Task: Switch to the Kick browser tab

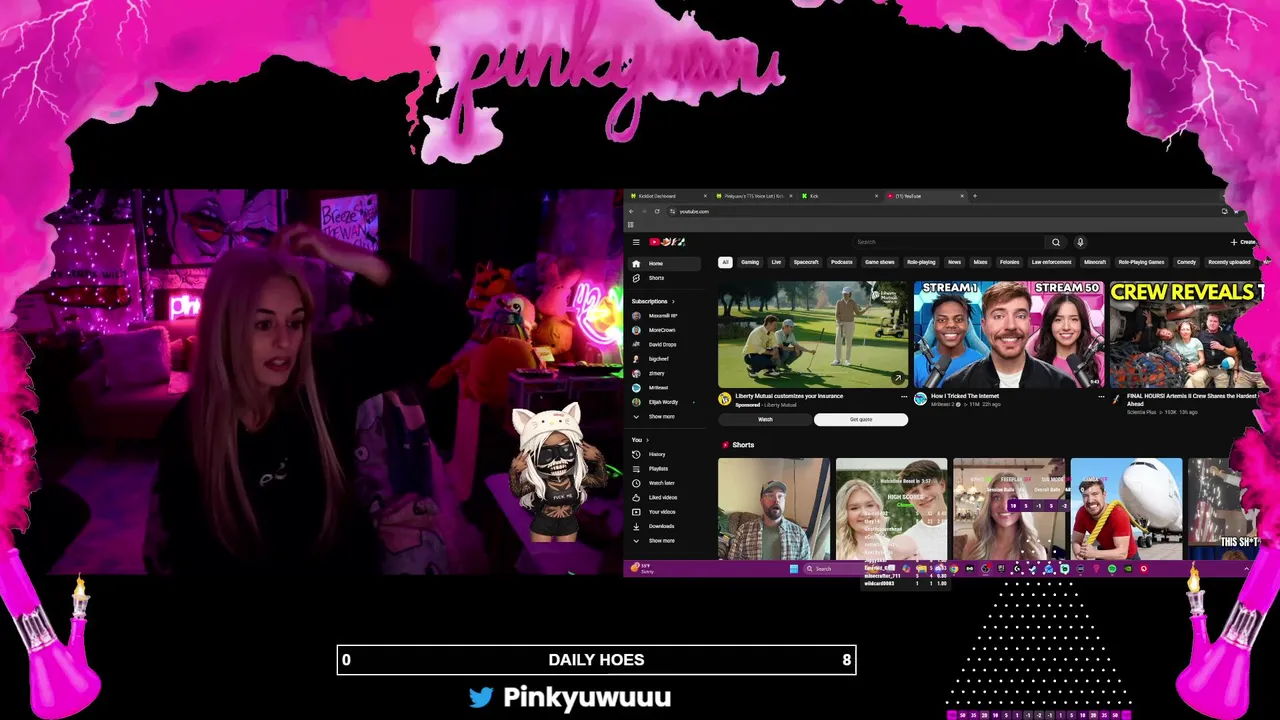Action: point(838,196)
